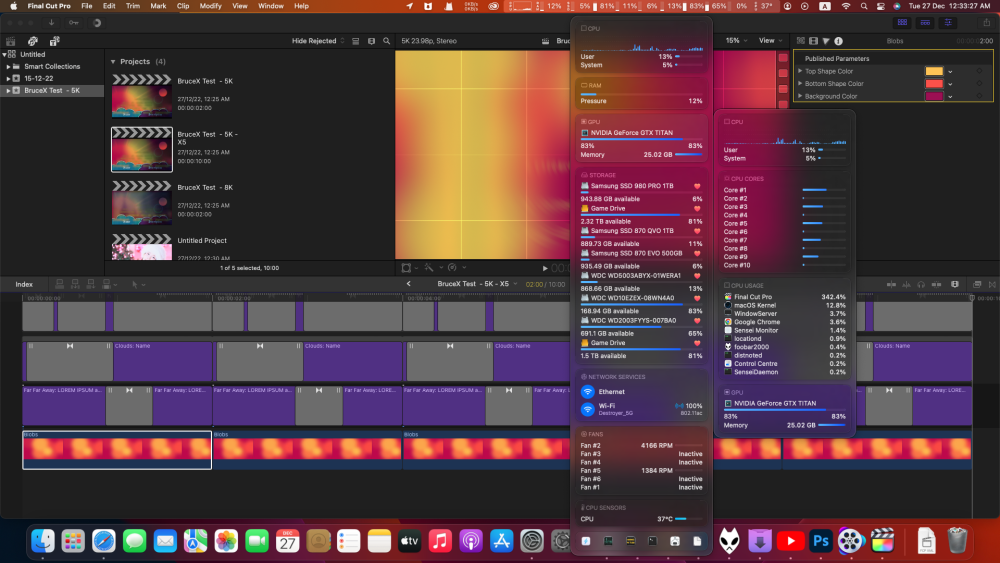Click the timeline Index button
The width and height of the screenshot is (1000, 563).
(24, 284)
